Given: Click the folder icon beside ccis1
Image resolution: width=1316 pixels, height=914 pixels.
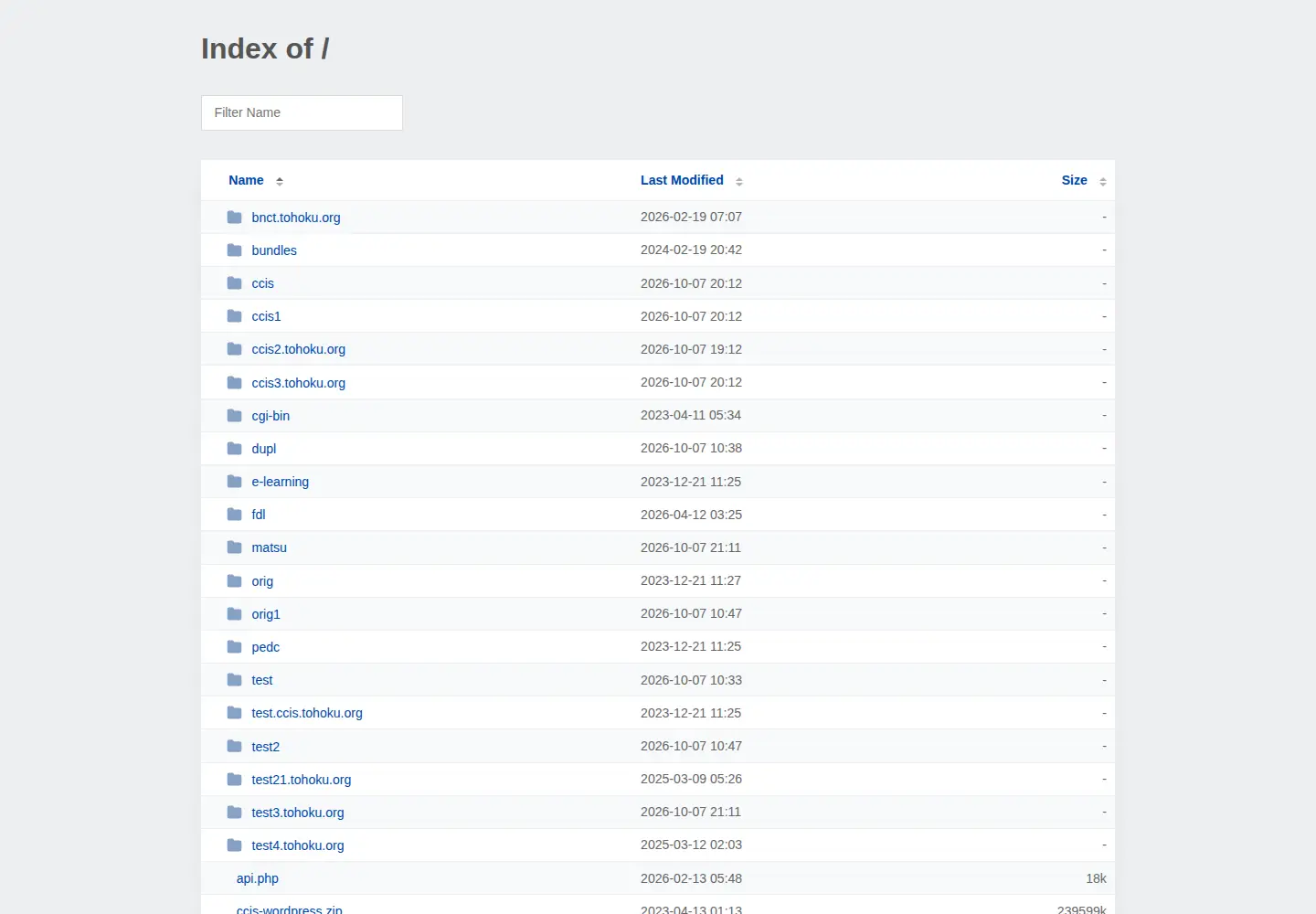Looking at the screenshot, I should tap(235, 316).
